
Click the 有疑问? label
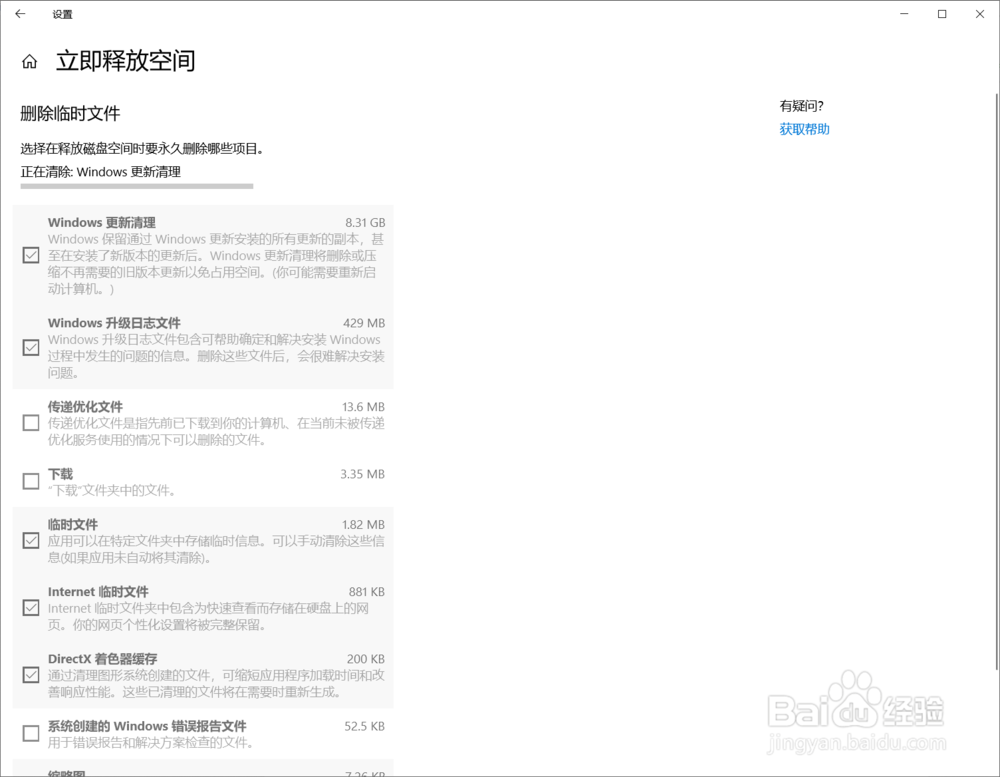[801, 106]
